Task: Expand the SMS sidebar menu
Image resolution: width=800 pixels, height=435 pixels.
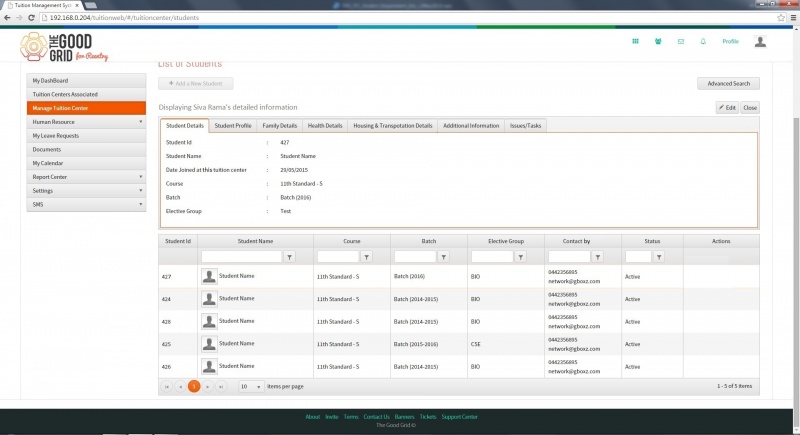Action: coord(86,204)
